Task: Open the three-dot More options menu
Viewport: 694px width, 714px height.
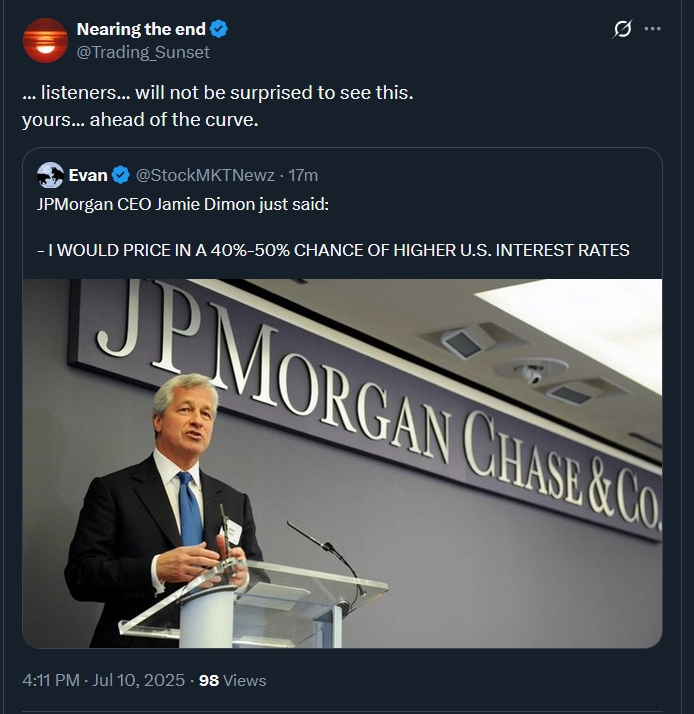Action: [653, 29]
